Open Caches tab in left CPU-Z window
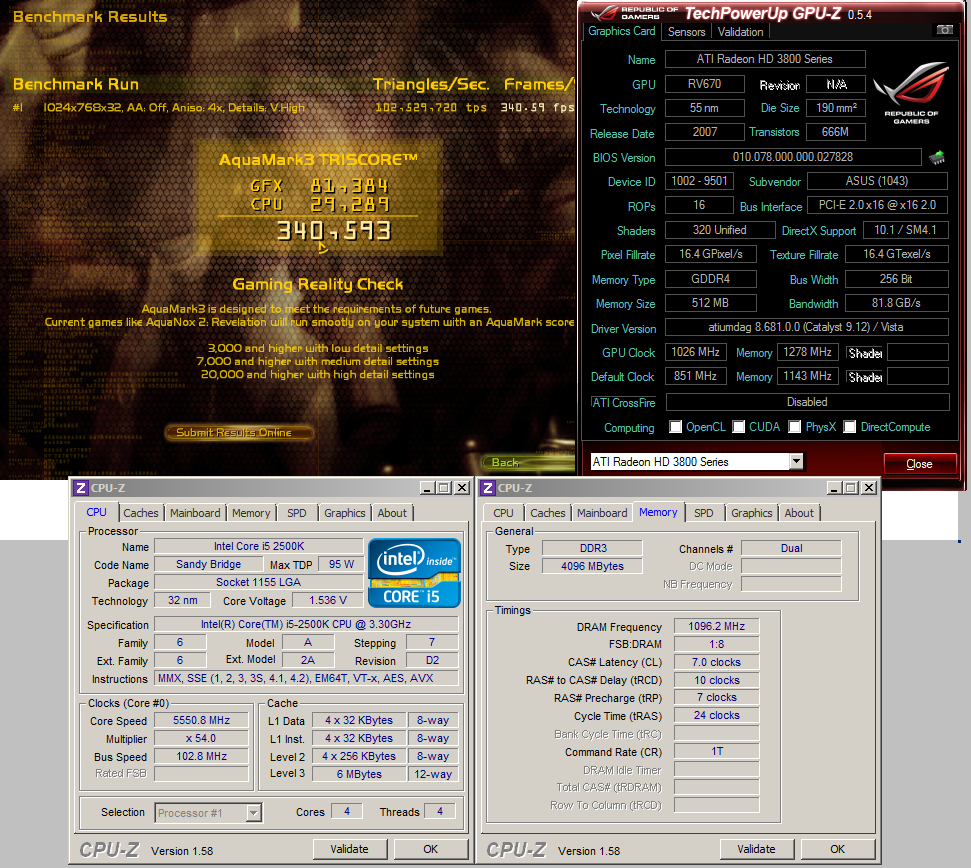This screenshot has width=971, height=868. [141, 513]
